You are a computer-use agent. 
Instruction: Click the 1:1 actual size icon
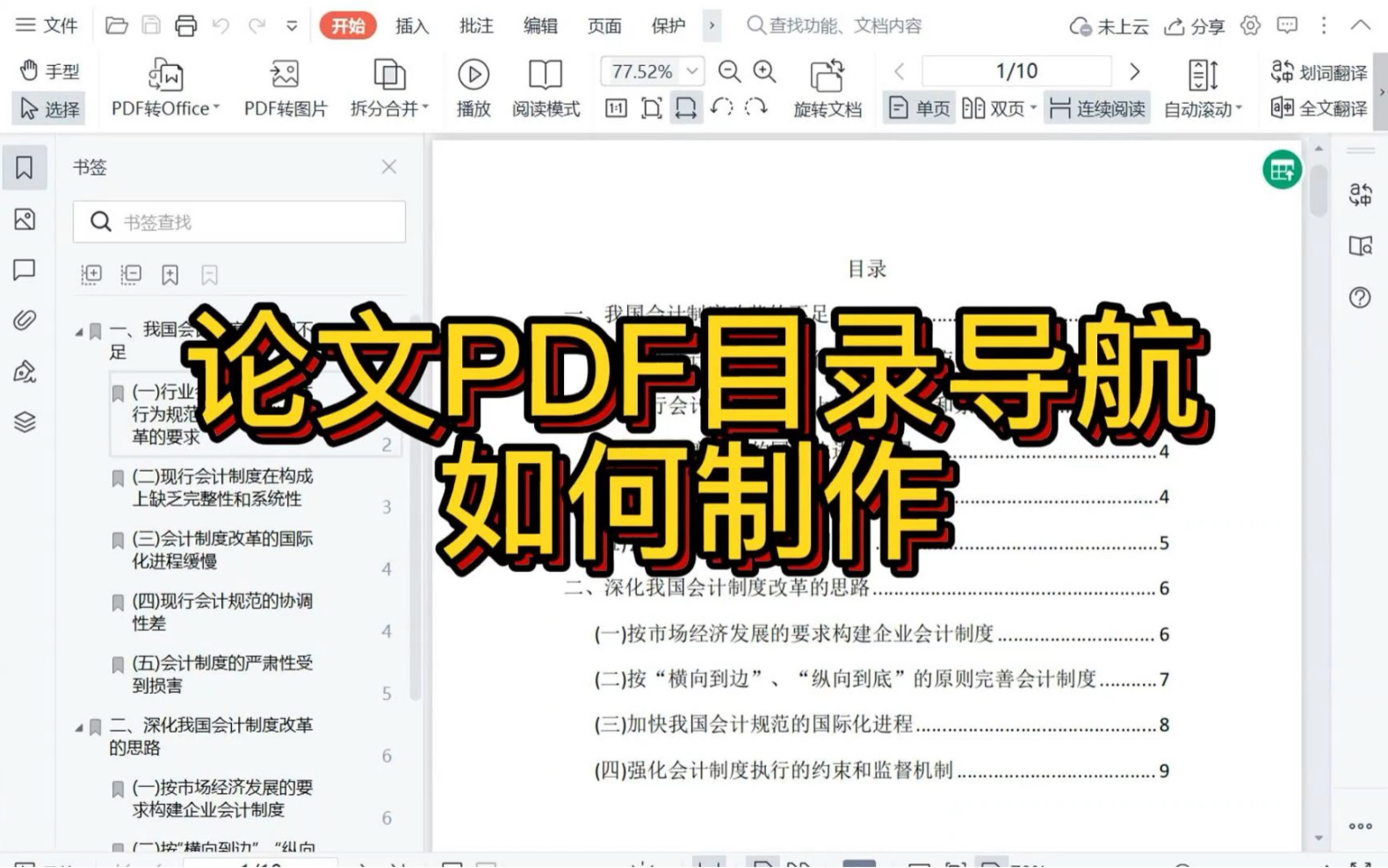[616, 108]
